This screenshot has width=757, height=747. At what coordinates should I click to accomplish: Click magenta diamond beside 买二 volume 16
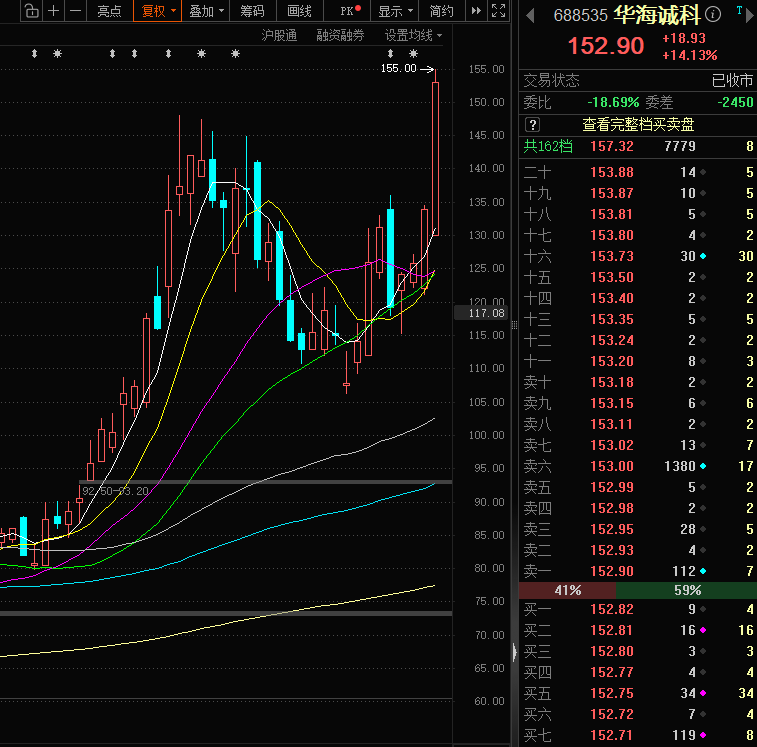coord(703,630)
